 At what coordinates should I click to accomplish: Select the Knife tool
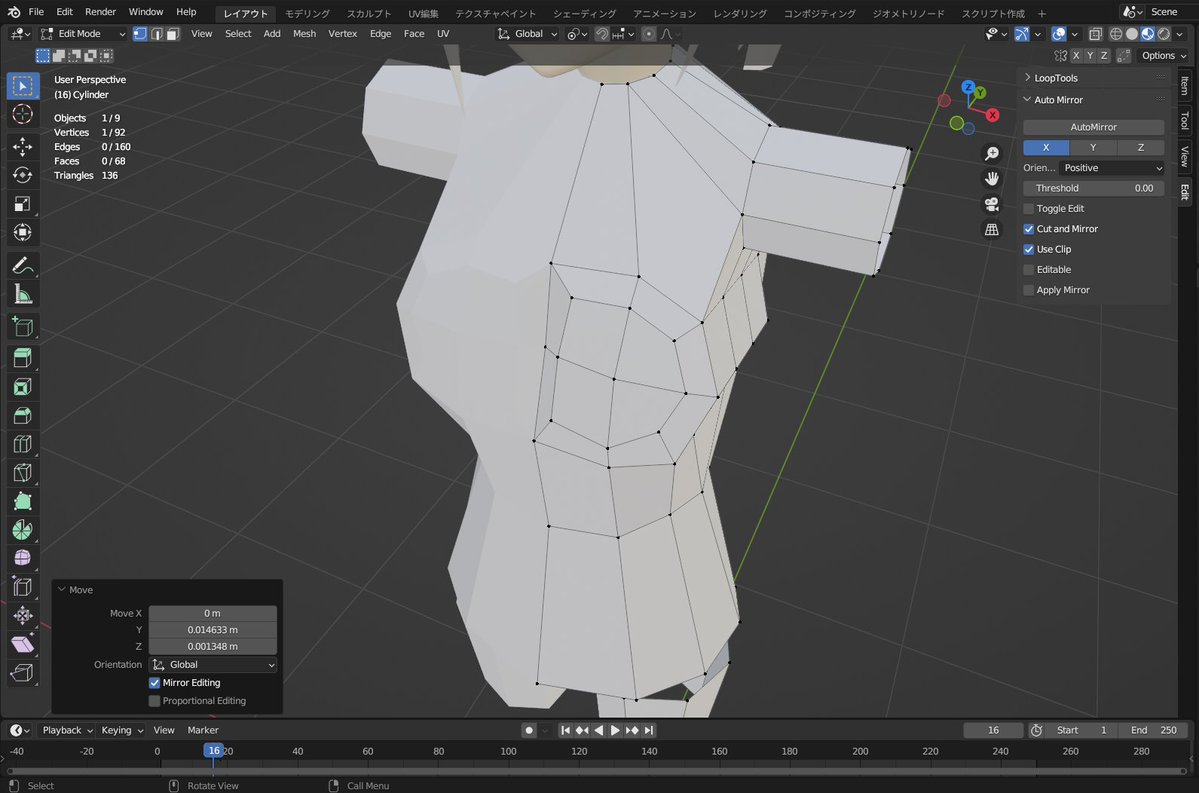coord(22,473)
